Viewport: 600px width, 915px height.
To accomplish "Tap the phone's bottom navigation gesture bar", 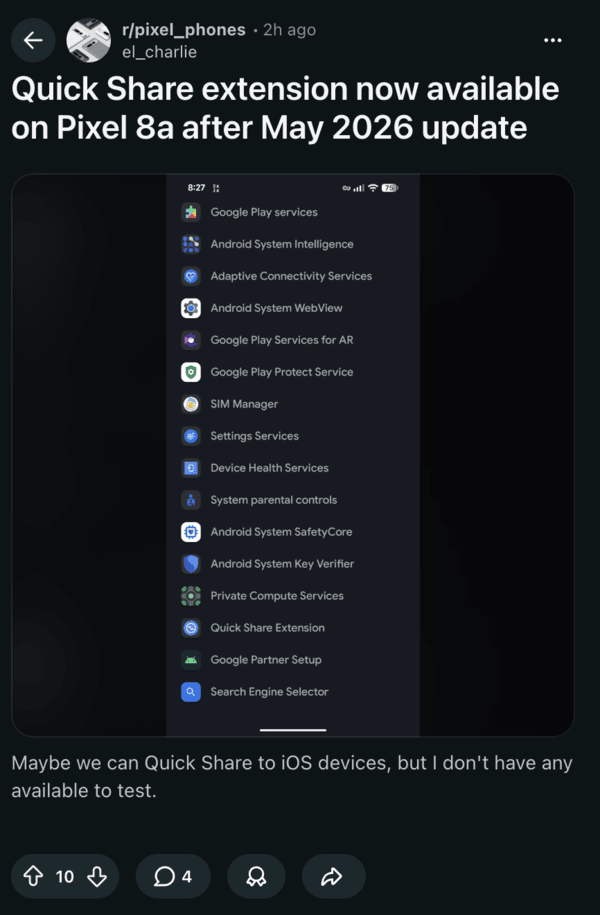I will [293, 729].
